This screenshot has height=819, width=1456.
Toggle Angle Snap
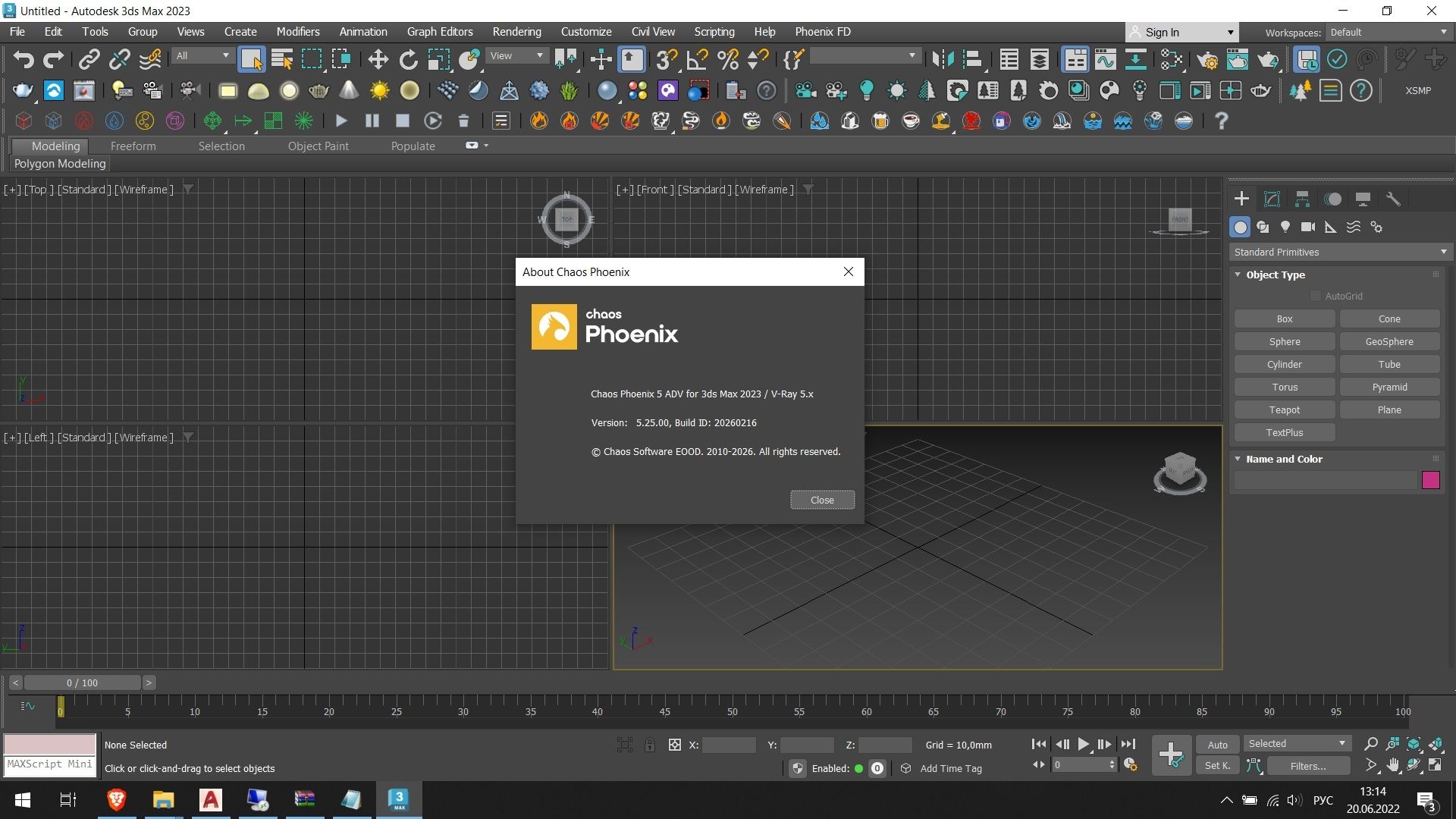coord(697,59)
